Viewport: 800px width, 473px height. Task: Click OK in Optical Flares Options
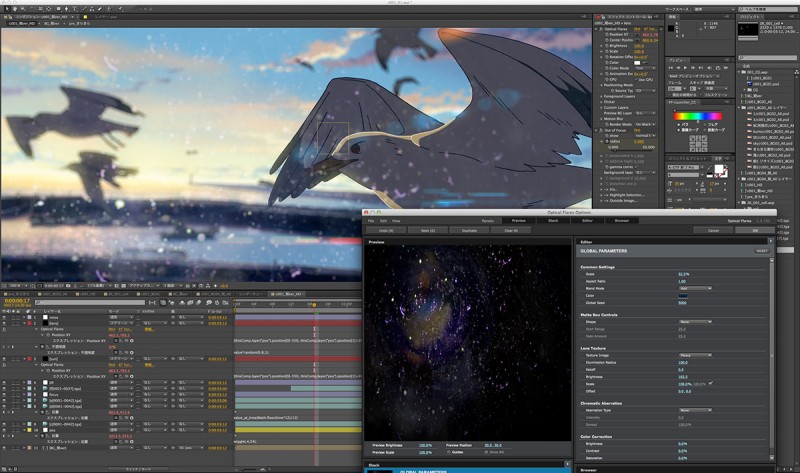755,230
